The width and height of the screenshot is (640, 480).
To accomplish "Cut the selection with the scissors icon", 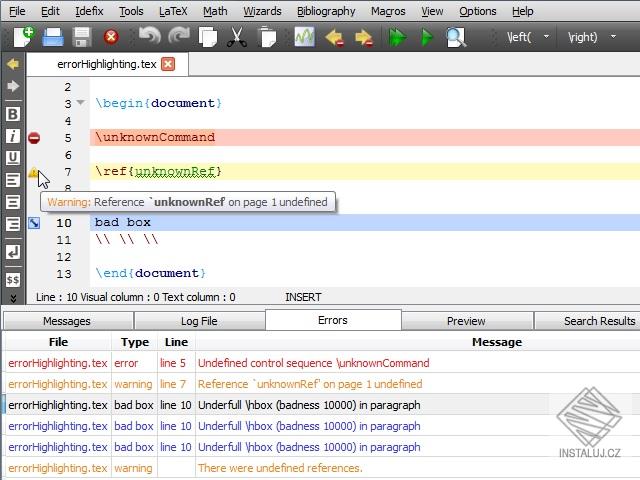I will [x=237, y=37].
